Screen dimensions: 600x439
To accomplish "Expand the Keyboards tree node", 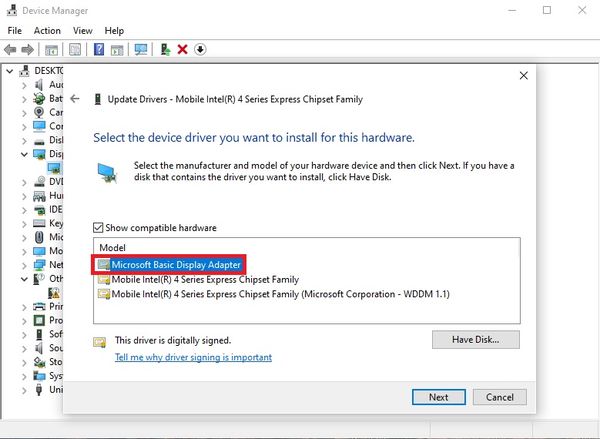I will [24, 224].
